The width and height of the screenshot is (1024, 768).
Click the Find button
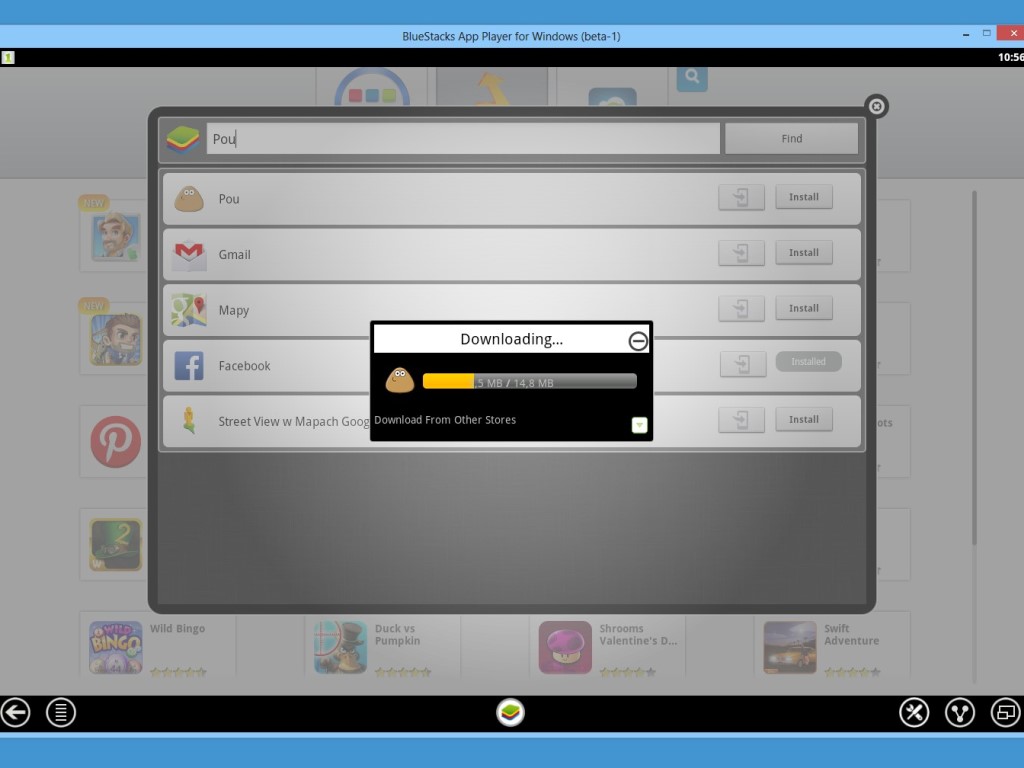[x=791, y=138]
